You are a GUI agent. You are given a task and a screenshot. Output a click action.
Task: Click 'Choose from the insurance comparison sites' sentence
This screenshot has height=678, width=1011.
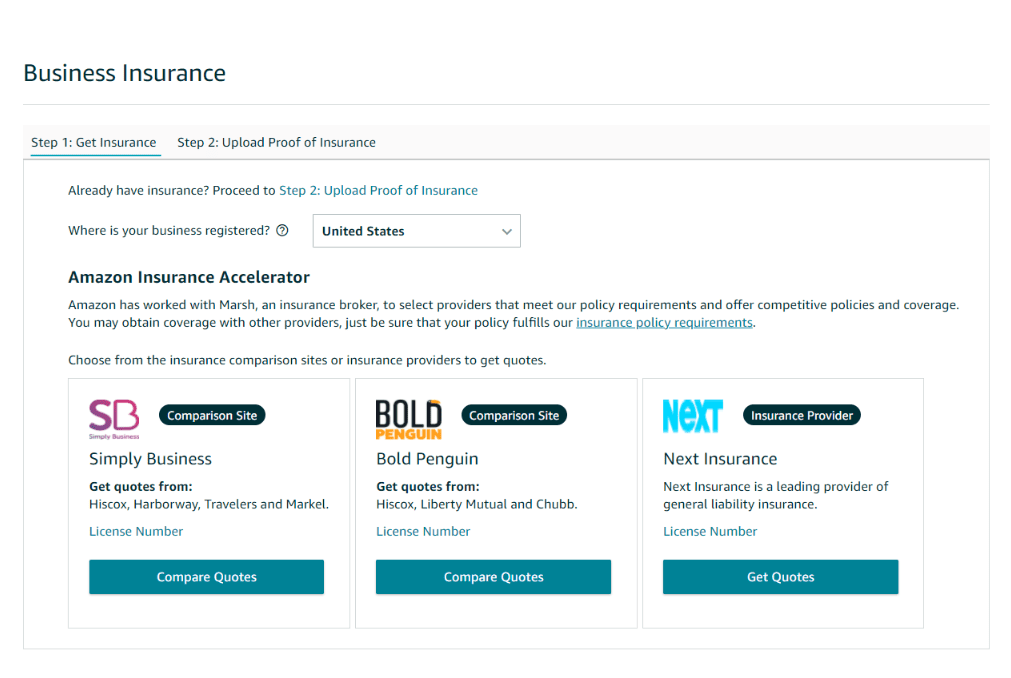(307, 360)
